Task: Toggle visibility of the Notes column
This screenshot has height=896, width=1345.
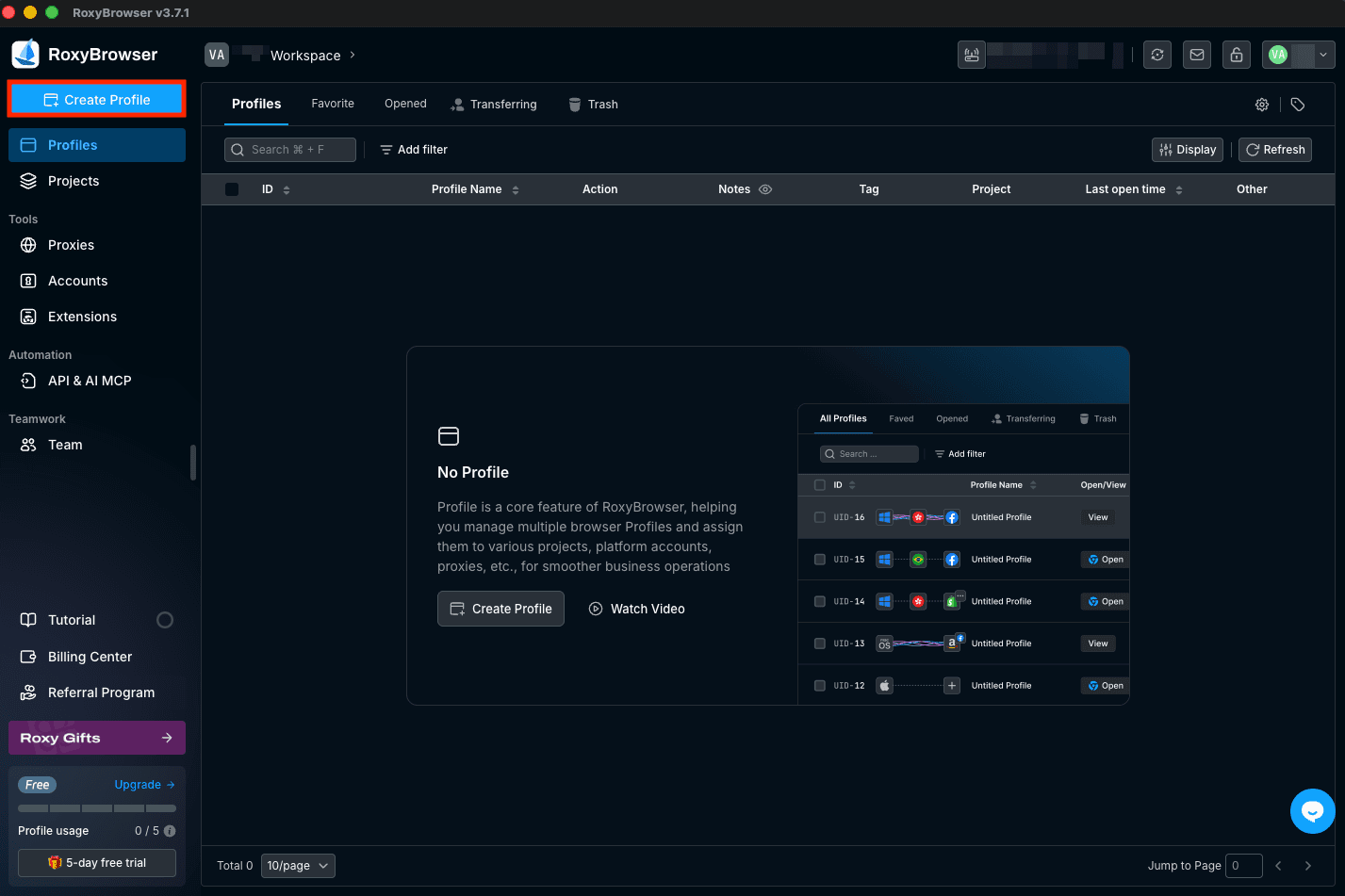Action: [x=764, y=188]
